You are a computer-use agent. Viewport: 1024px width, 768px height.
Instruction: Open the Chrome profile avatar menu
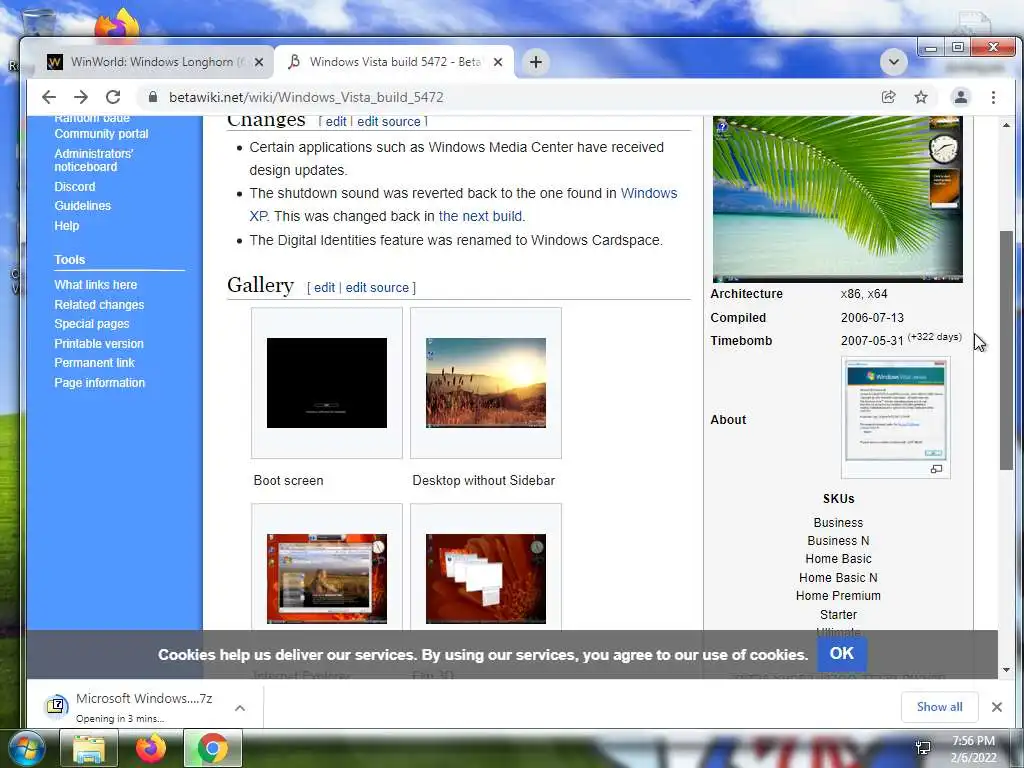click(x=961, y=97)
